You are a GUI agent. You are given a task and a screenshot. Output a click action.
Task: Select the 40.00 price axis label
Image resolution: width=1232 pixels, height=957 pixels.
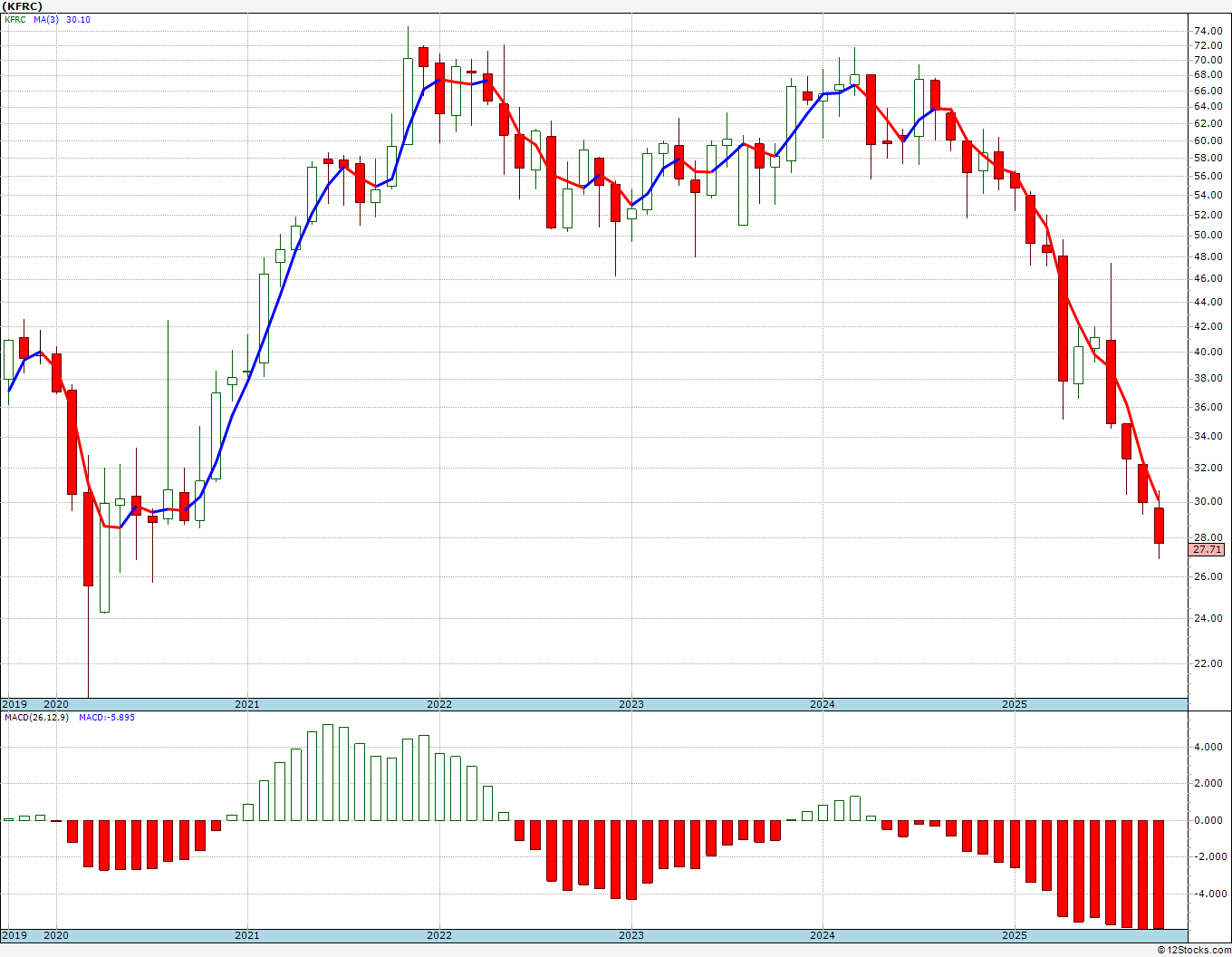[1208, 352]
